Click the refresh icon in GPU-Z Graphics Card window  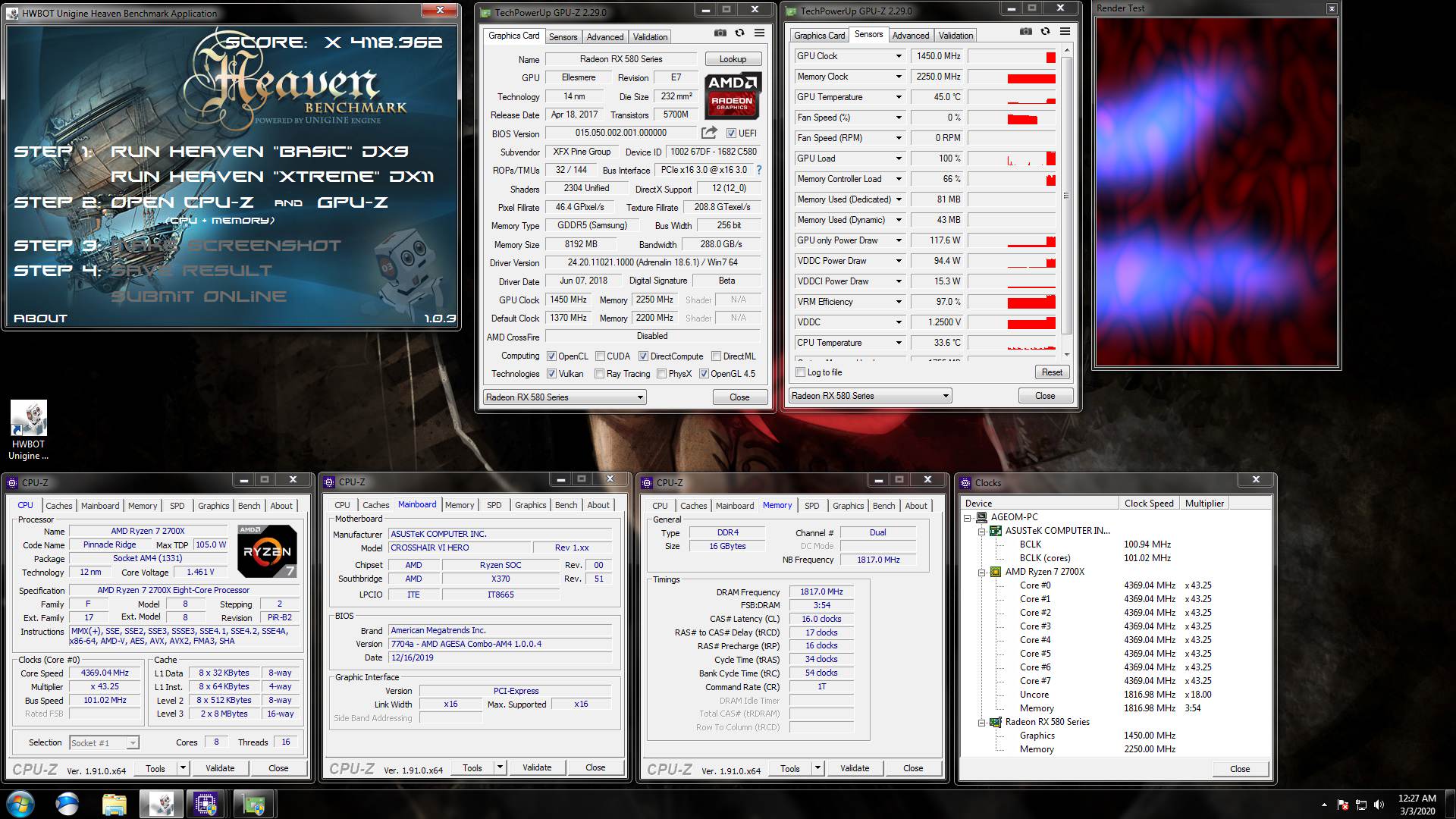click(x=739, y=33)
